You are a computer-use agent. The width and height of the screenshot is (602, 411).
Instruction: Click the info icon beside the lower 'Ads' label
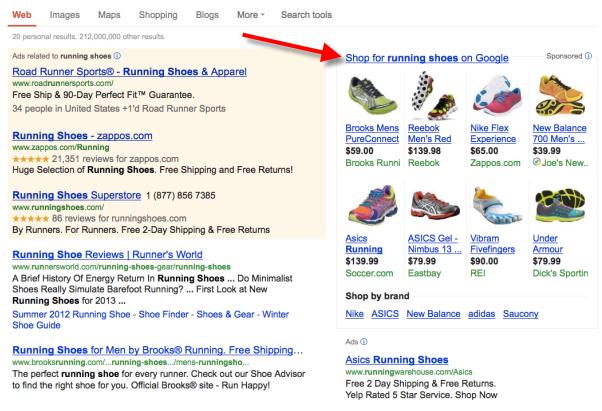pos(364,342)
